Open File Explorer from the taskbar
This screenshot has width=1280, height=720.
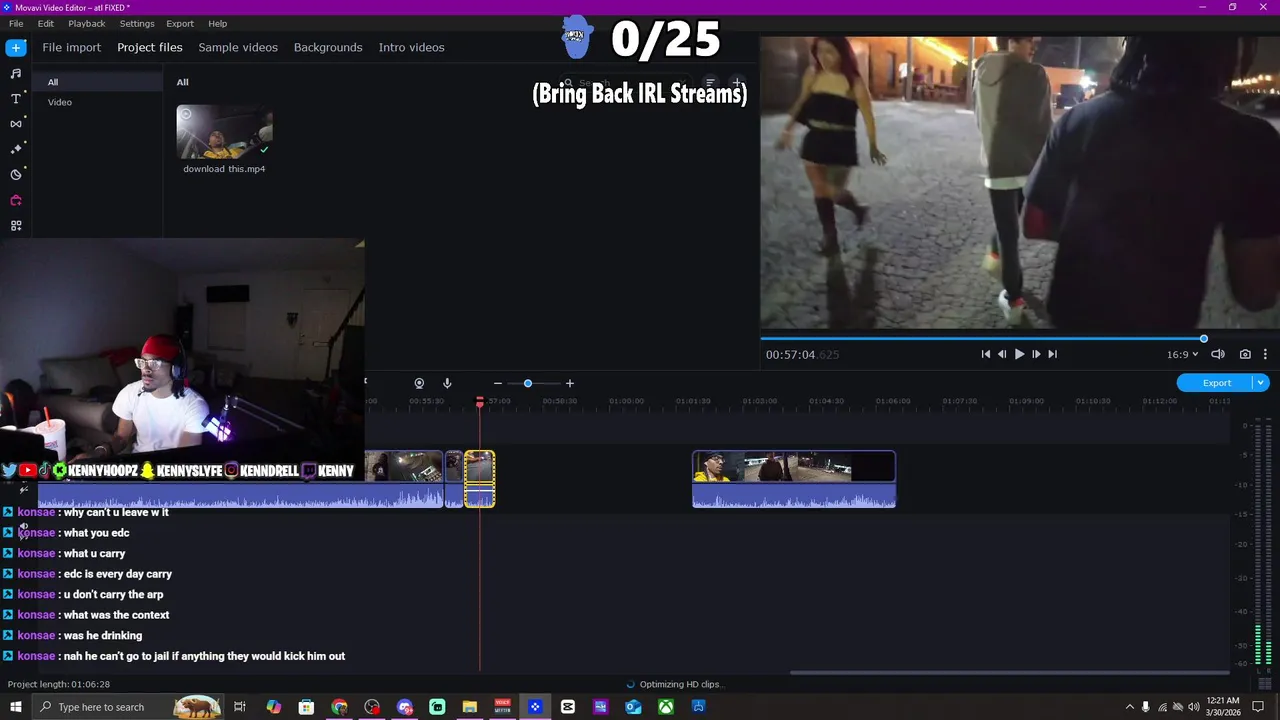tap(469, 707)
